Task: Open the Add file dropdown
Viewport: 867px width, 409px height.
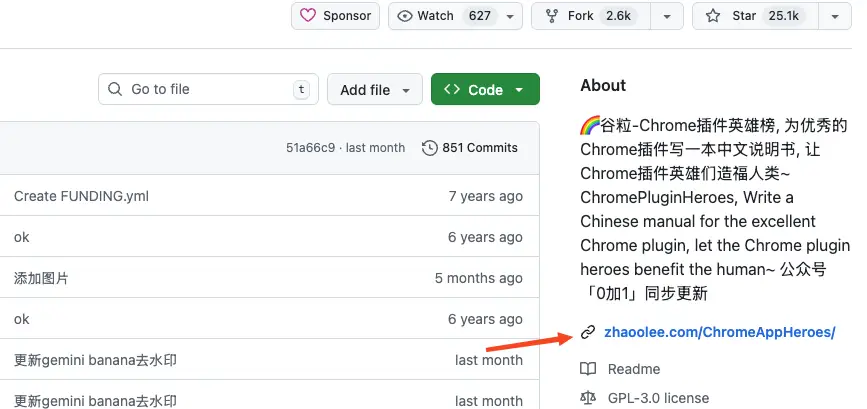Action: click(x=375, y=89)
